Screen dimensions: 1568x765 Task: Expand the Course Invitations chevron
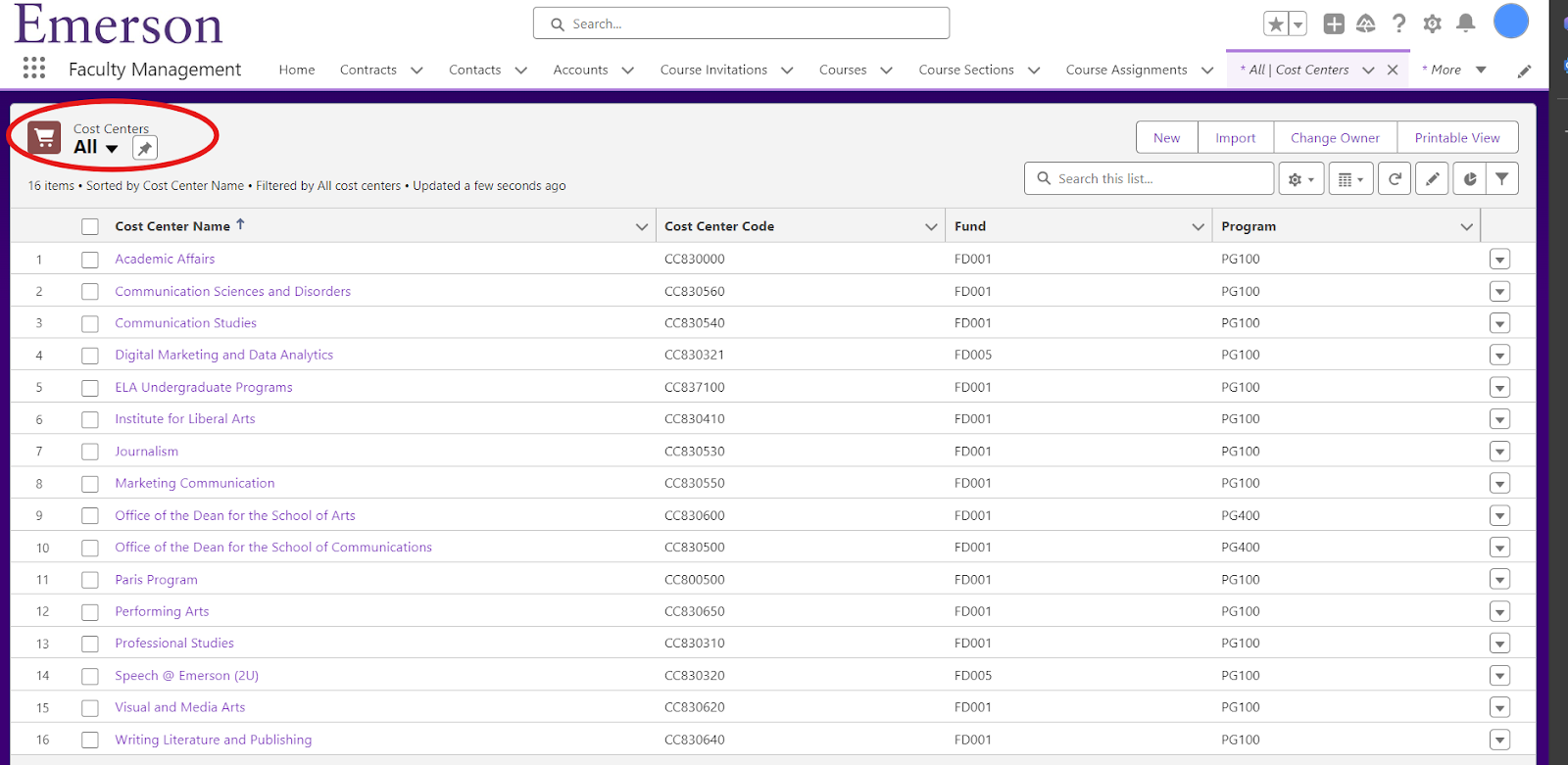point(787,71)
